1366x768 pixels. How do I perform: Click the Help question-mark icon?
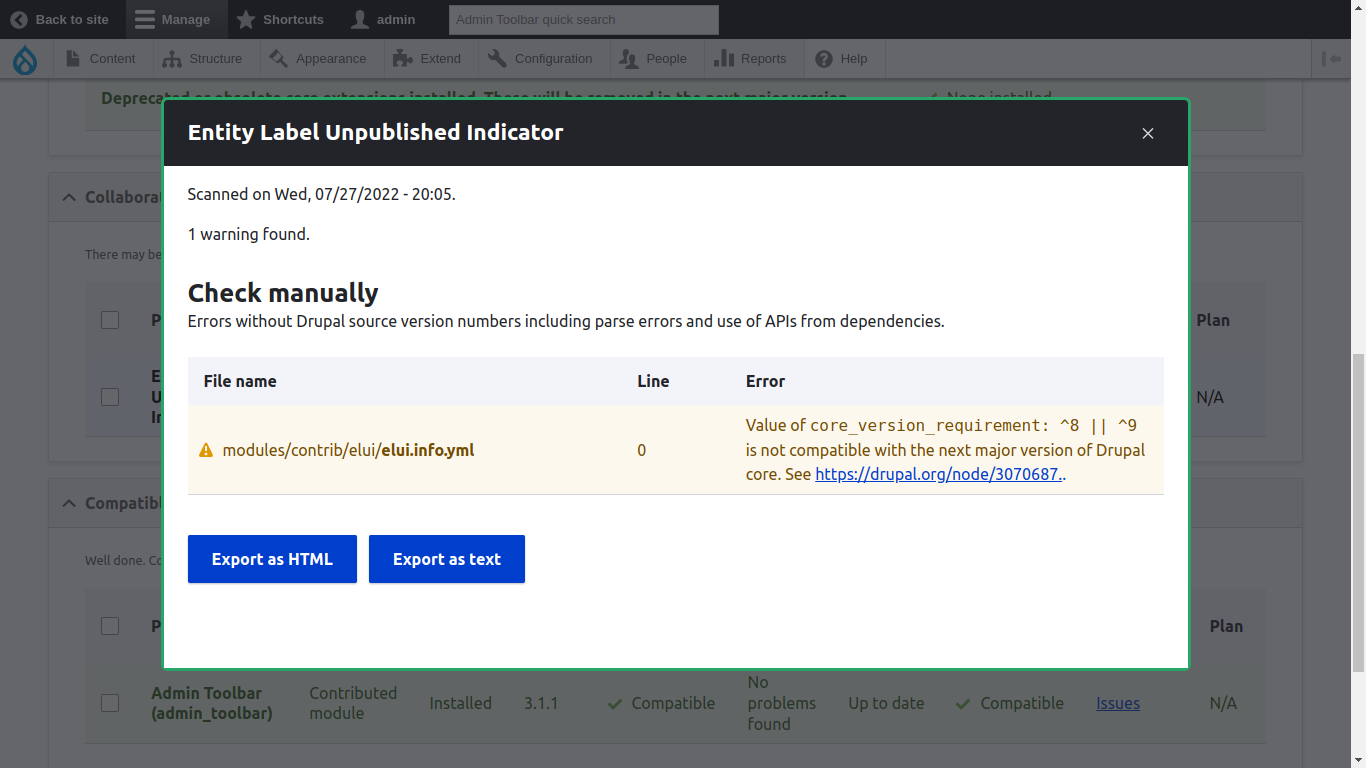coord(822,59)
